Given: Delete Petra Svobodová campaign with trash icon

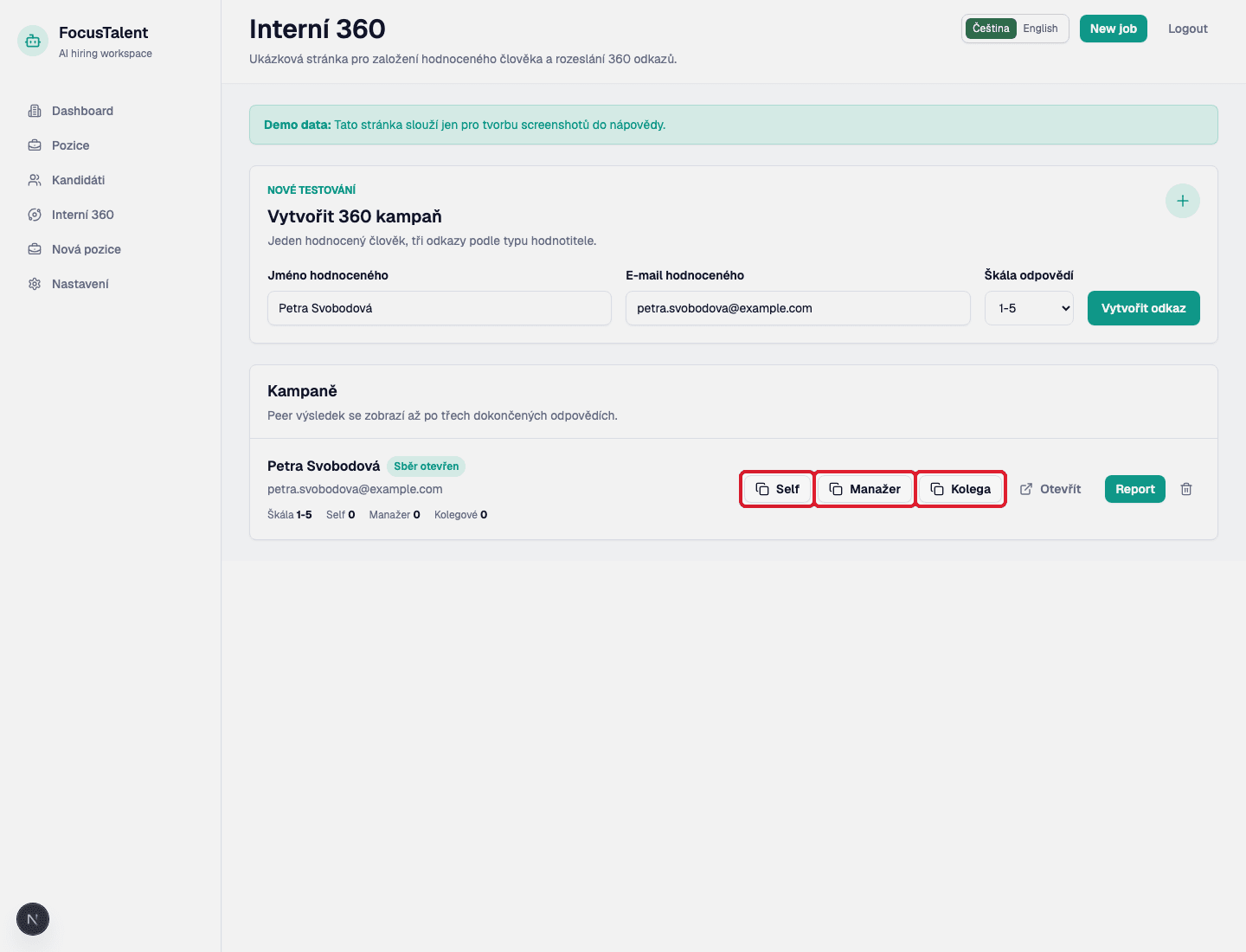Looking at the screenshot, I should point(1186,489).
